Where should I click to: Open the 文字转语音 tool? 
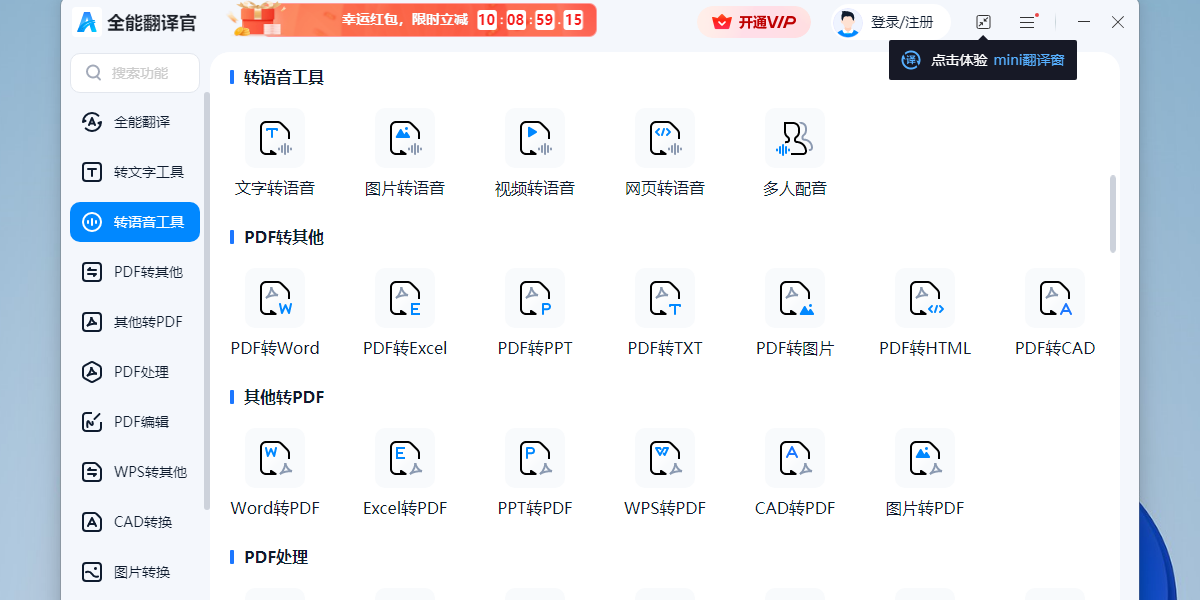click(275, 153)
